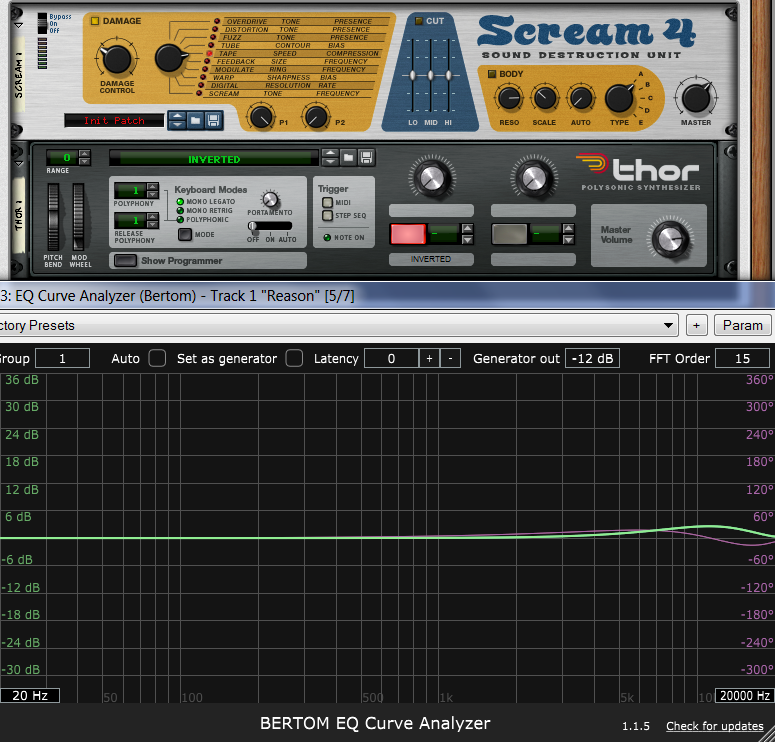Toggle the DAMAGE section enable button
This screenshot has height=742, width=775.
tap(94, 21)
